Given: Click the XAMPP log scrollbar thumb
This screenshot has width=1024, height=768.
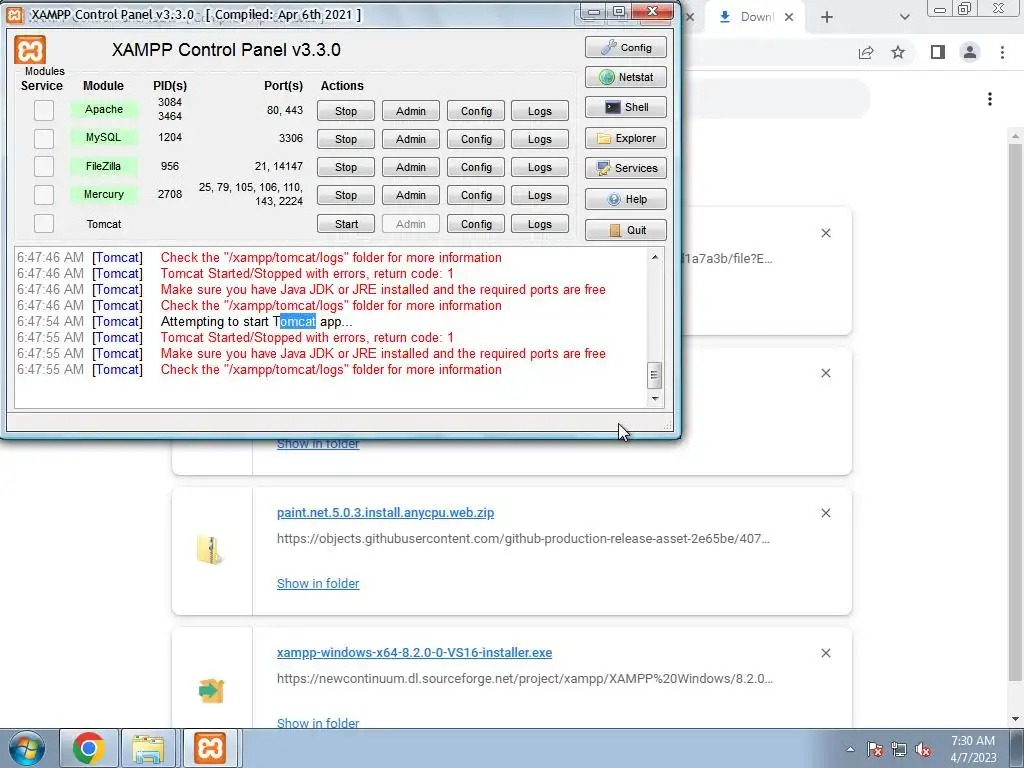Looking at the screenshot, I should click(654, 376).
